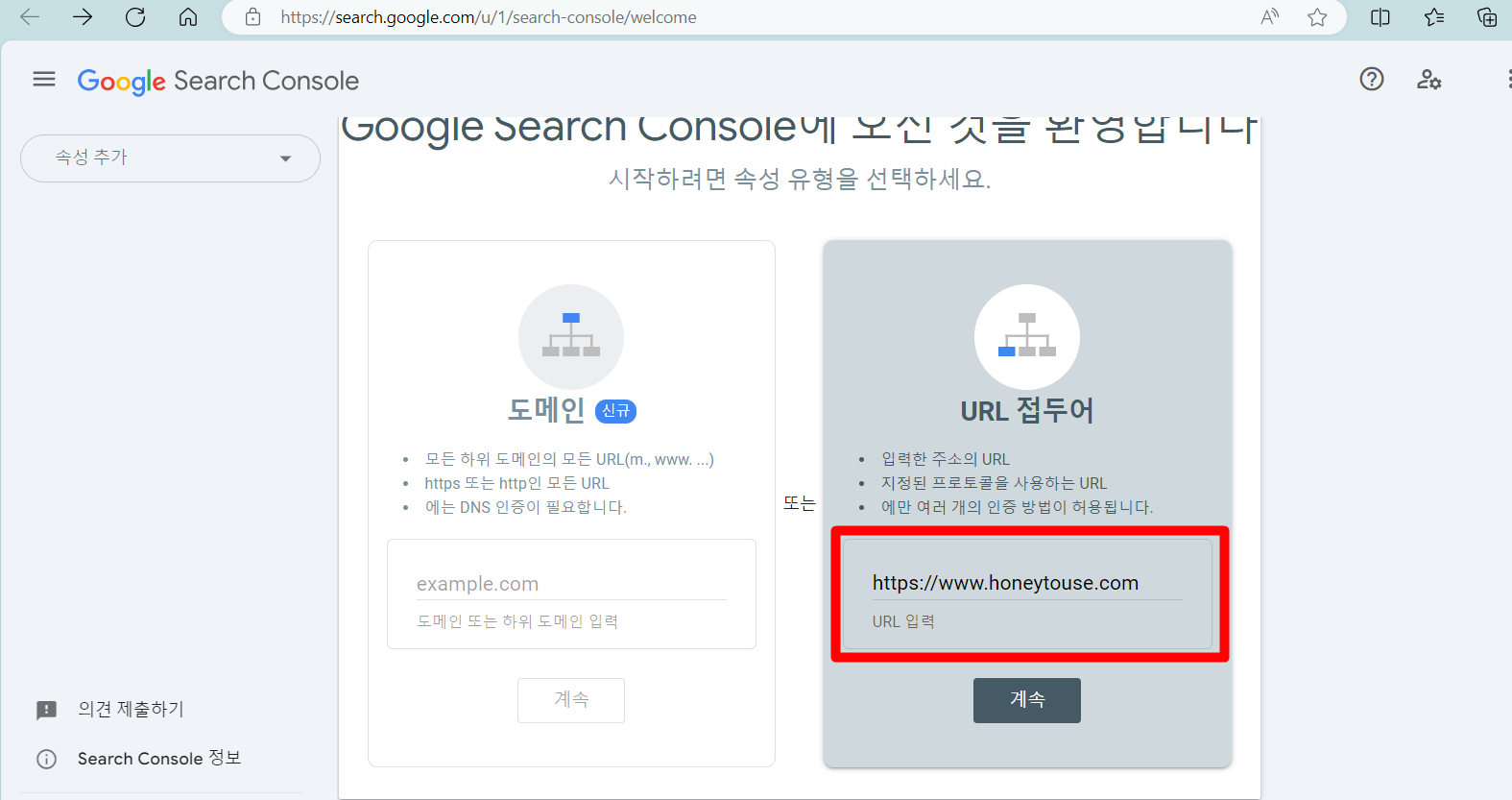The image size is (1512, 800).
Task: Click the text 모든 하위 도메인의 모든 URL
Action: pos(569,459)
